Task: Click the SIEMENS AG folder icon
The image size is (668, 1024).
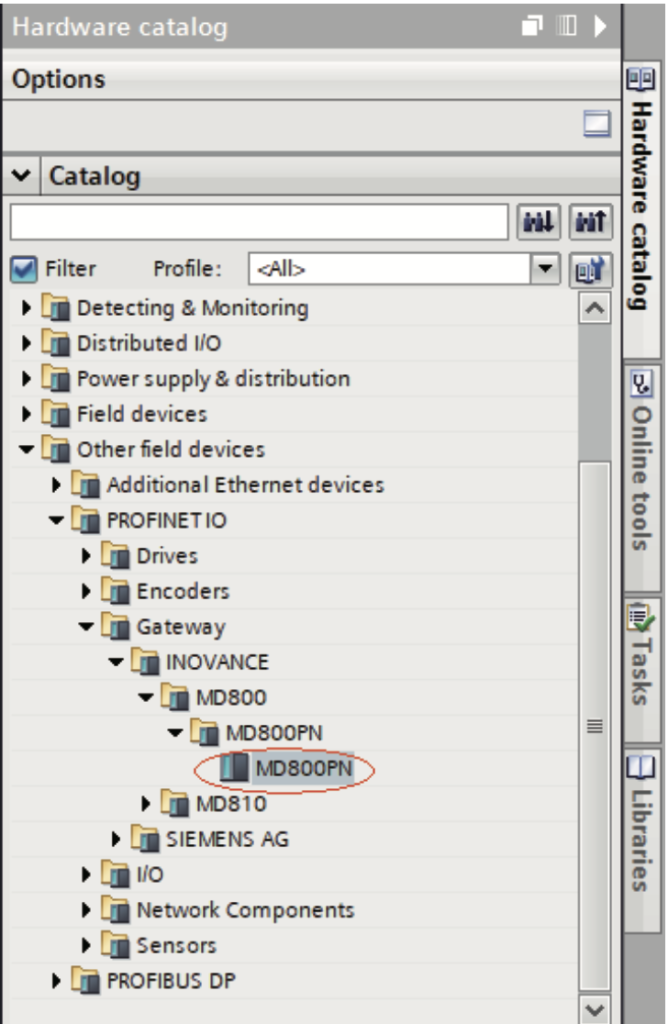Action: (146, 839)
